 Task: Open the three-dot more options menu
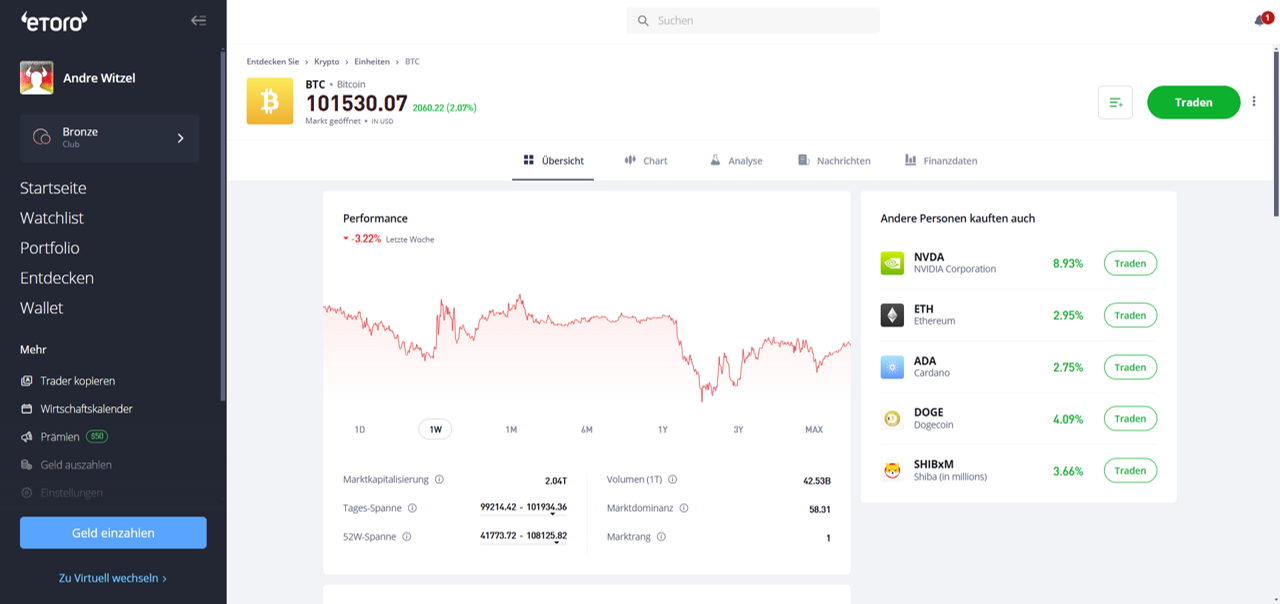pos(1254,102)
